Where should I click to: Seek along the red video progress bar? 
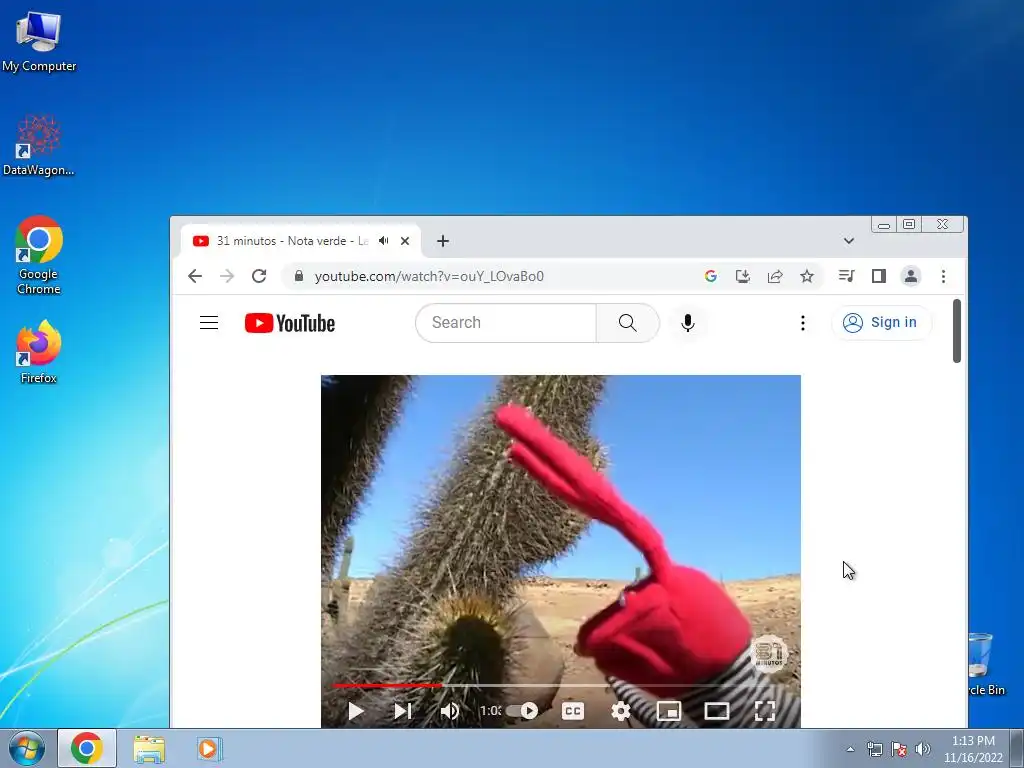coord(387,686)
